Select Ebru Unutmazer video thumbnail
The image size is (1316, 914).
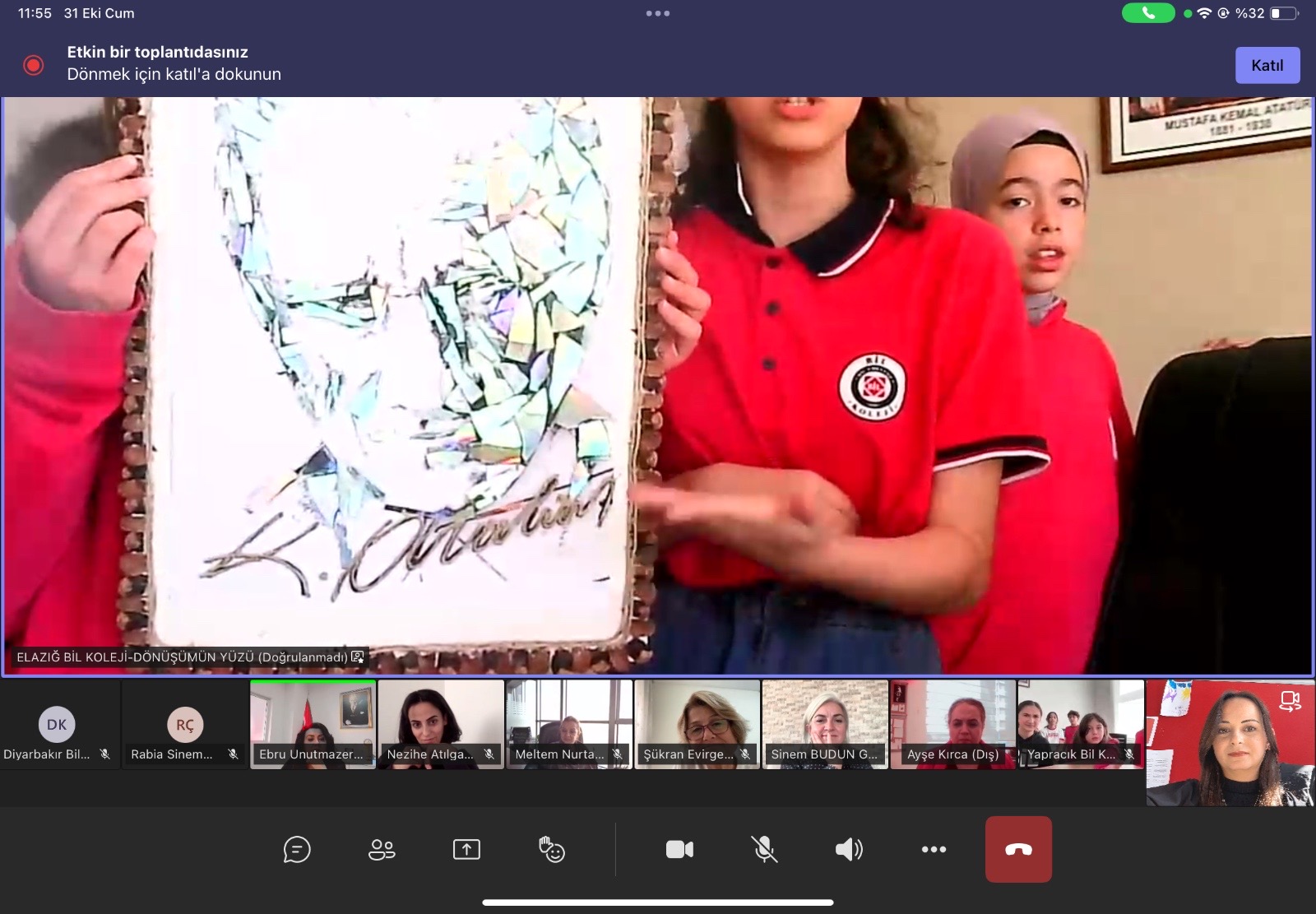click(313, 724)
